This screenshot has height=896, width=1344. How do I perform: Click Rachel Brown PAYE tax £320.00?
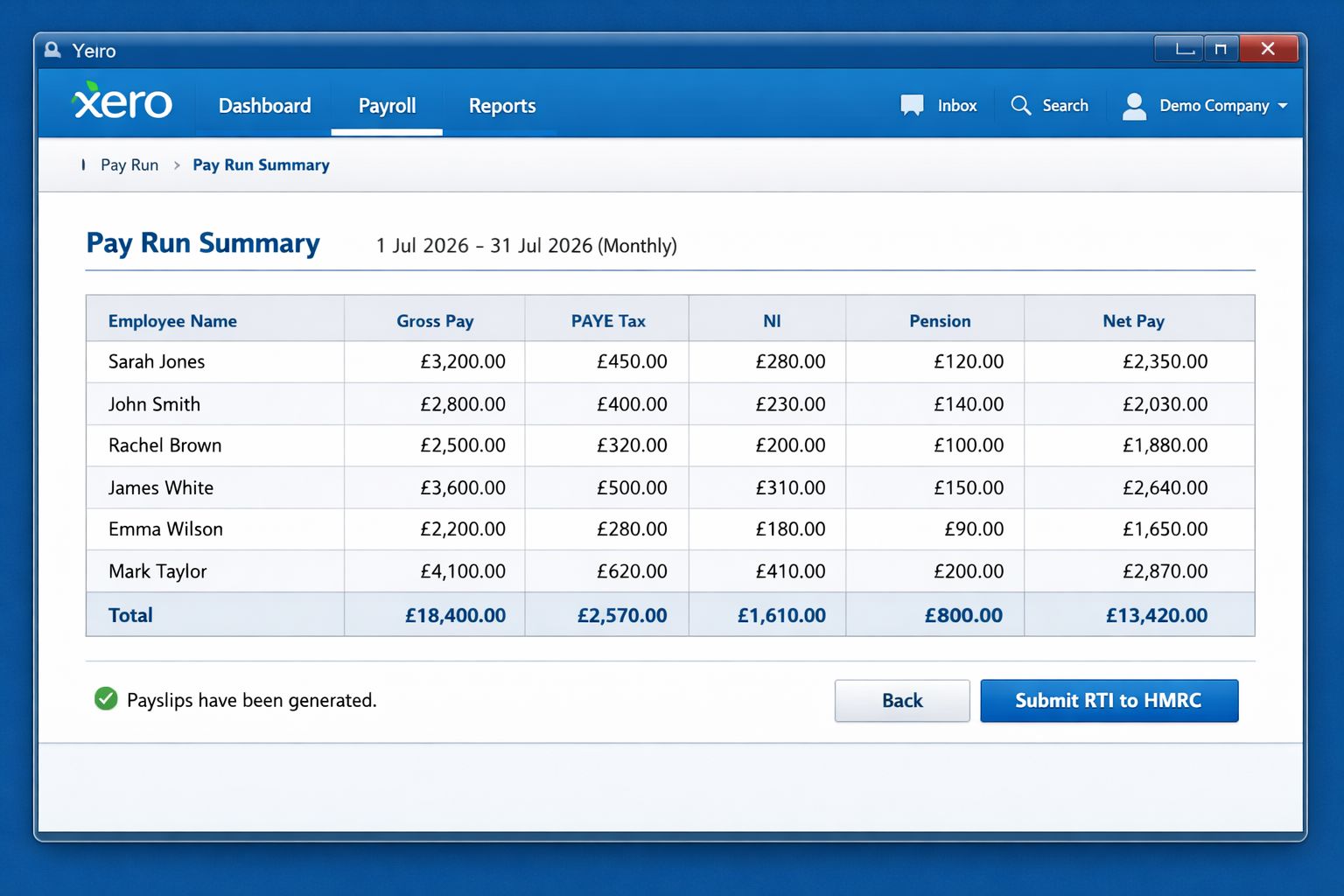[x=632, y=445]
